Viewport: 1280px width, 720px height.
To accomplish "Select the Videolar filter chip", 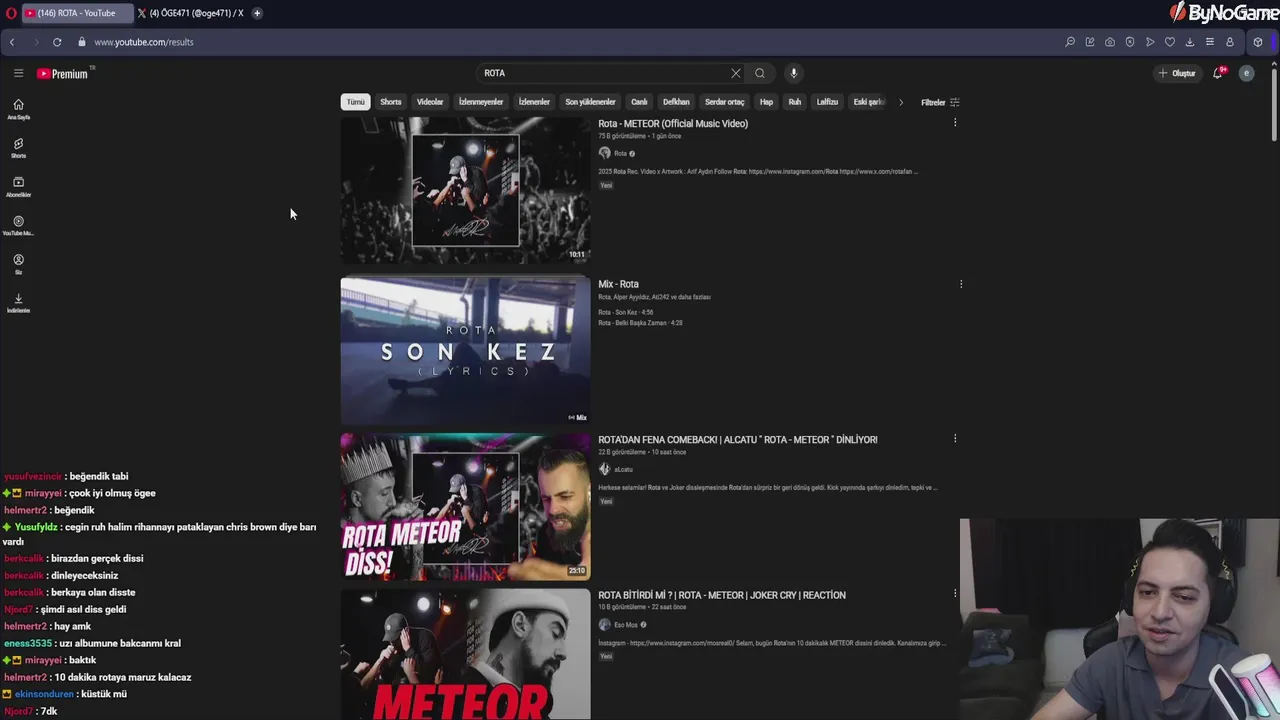I will click(430, 102).
